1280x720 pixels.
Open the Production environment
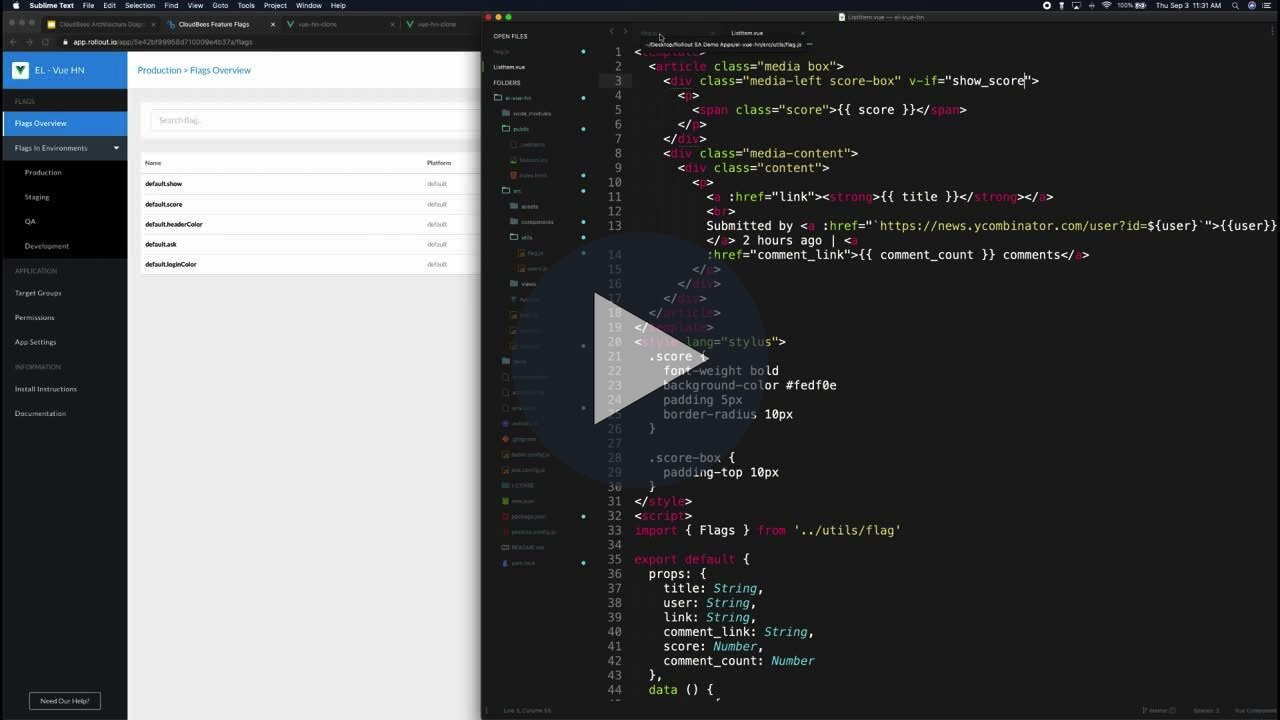tap(43, 172)
